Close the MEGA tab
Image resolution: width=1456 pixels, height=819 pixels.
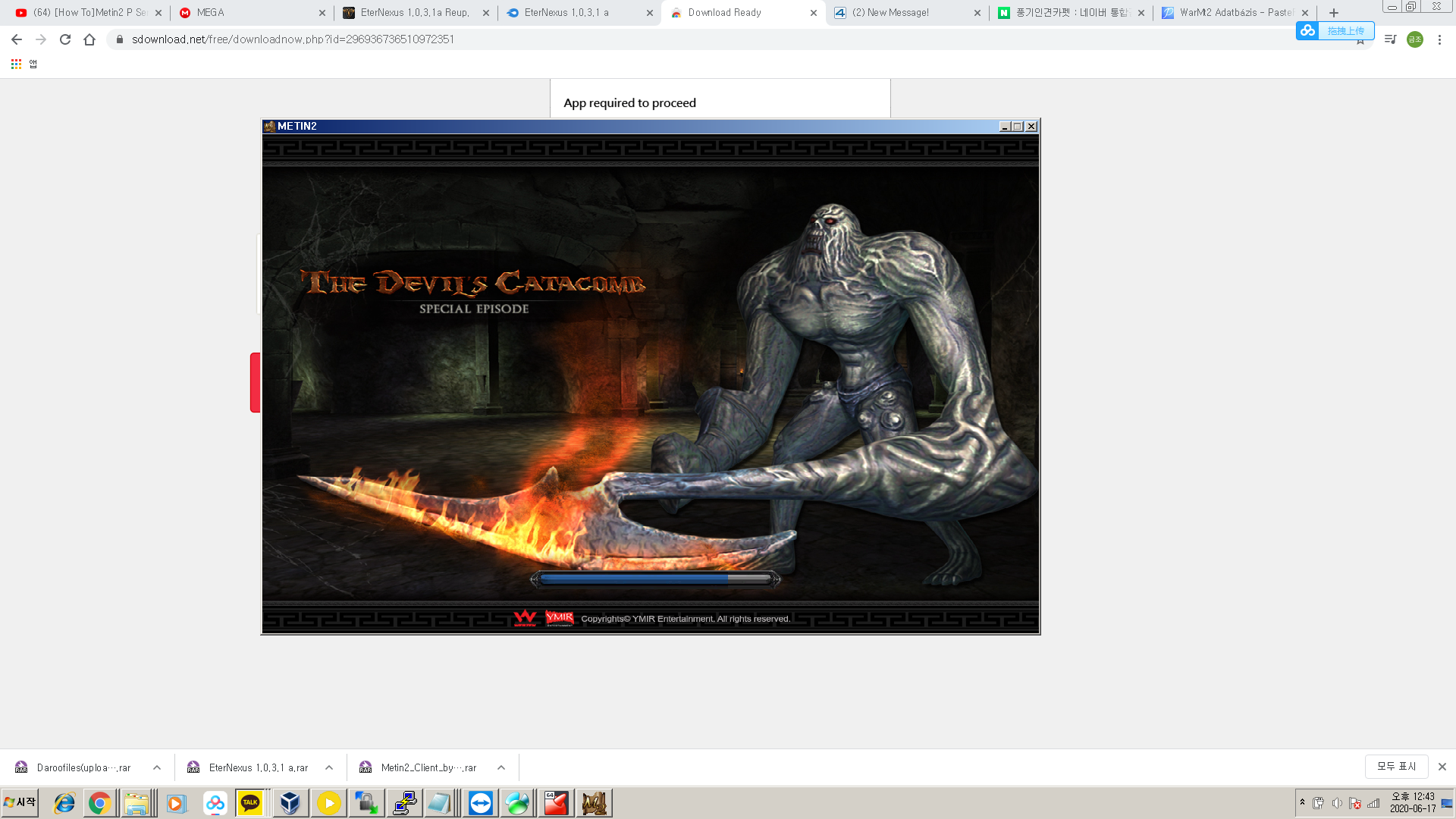pos(322,13)
